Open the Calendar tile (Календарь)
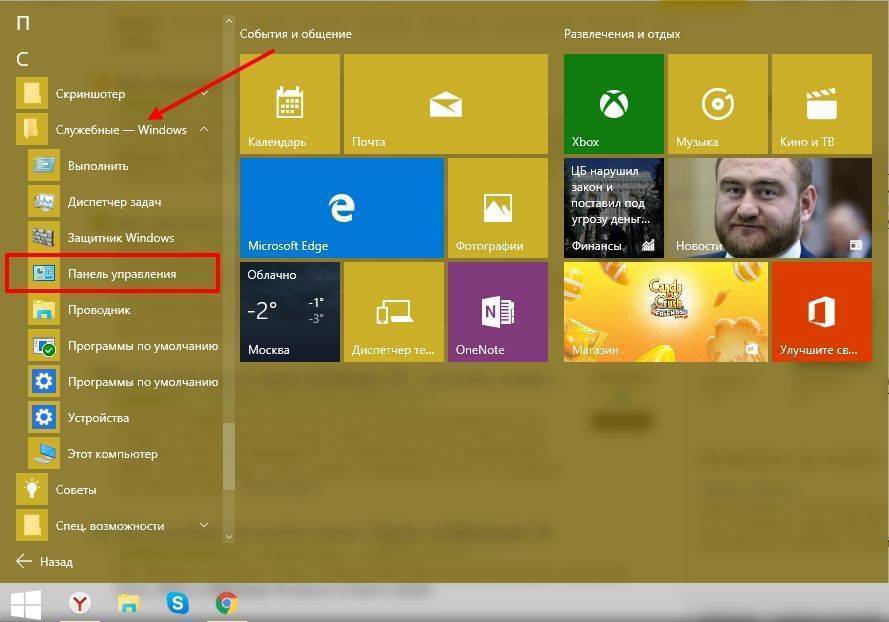The height and width of the screenshot is (622, 889). [x=289, y=104]
